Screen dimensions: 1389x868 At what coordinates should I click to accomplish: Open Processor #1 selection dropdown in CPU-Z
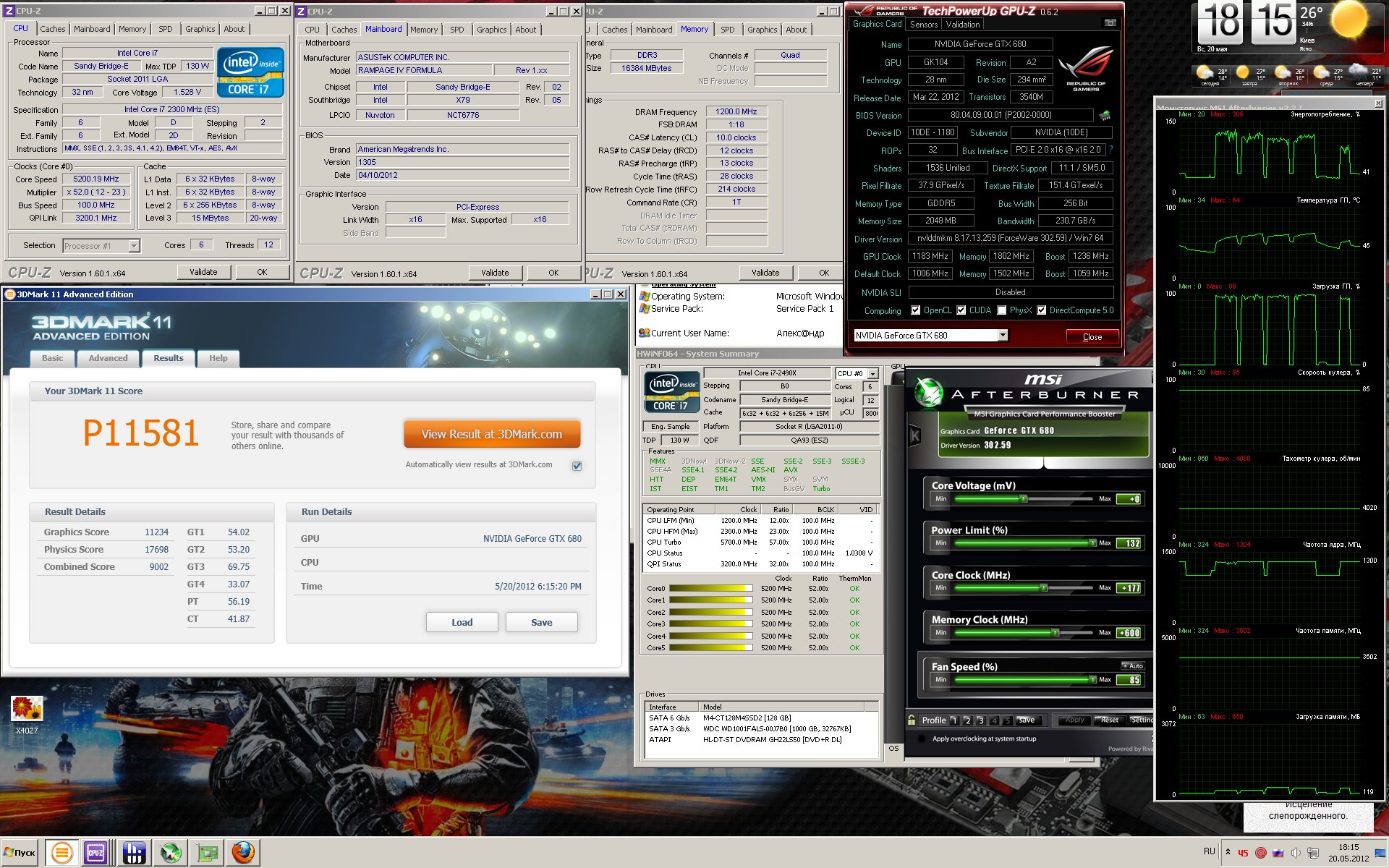(134, 246)
